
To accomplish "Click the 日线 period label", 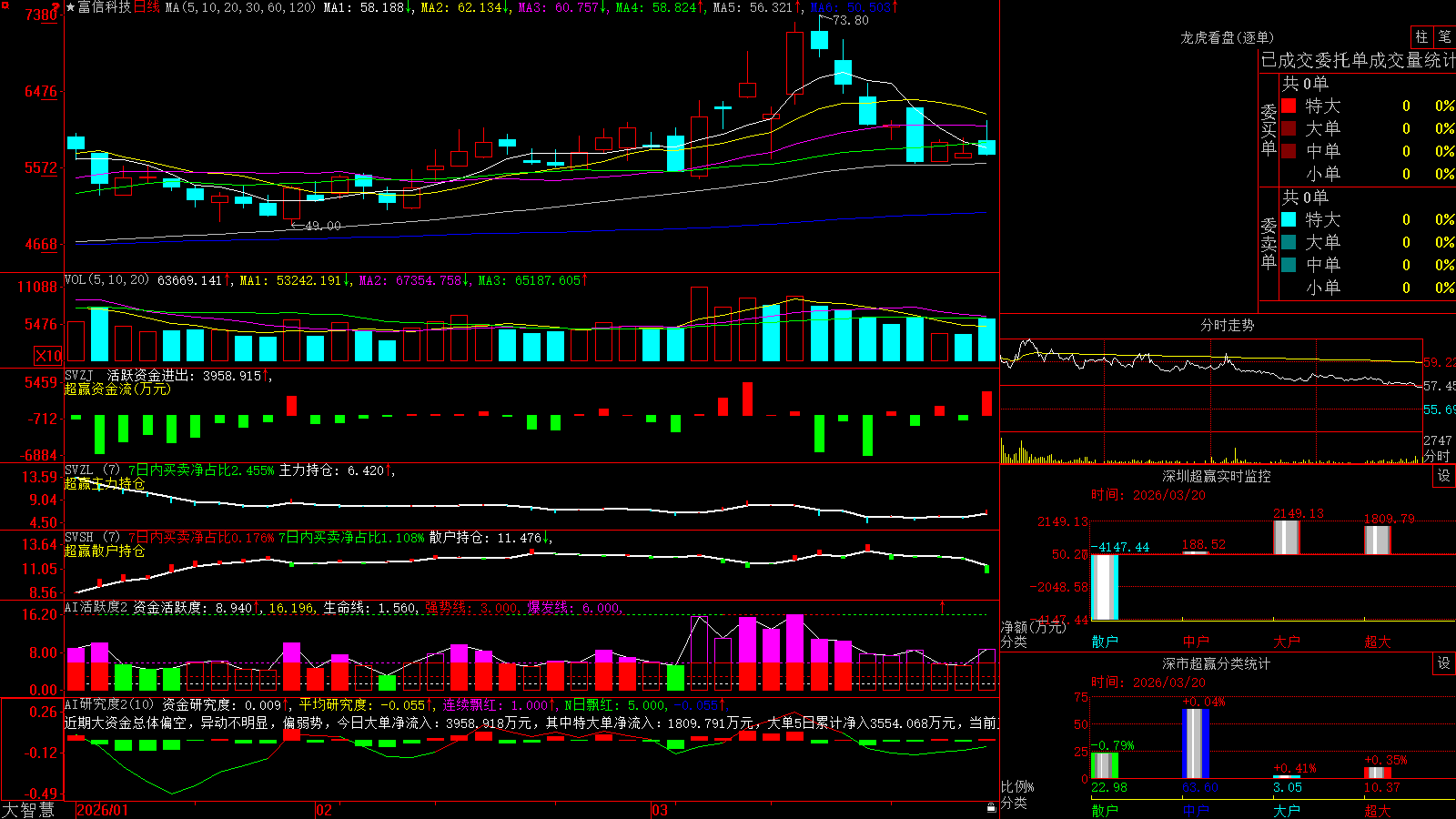I will click(147, 7).
